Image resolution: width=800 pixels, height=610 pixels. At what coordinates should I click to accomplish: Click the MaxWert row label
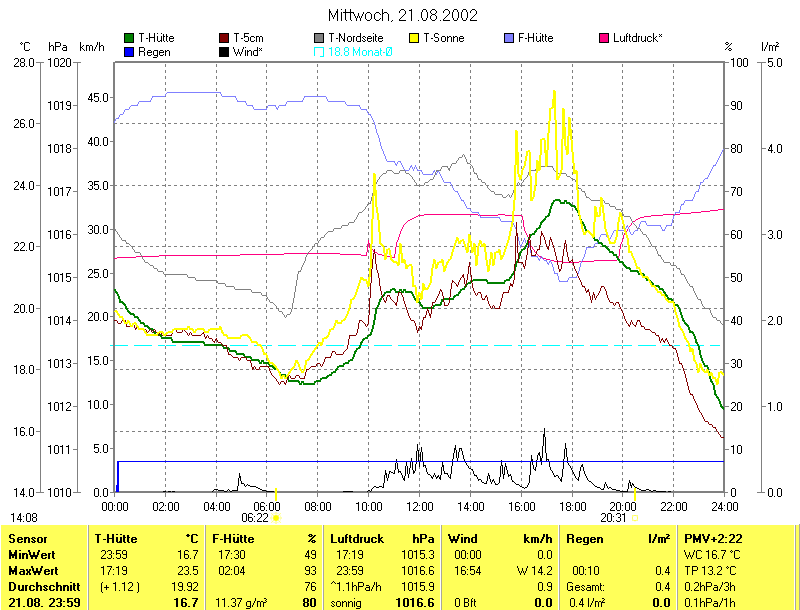(x=31, y=570)
